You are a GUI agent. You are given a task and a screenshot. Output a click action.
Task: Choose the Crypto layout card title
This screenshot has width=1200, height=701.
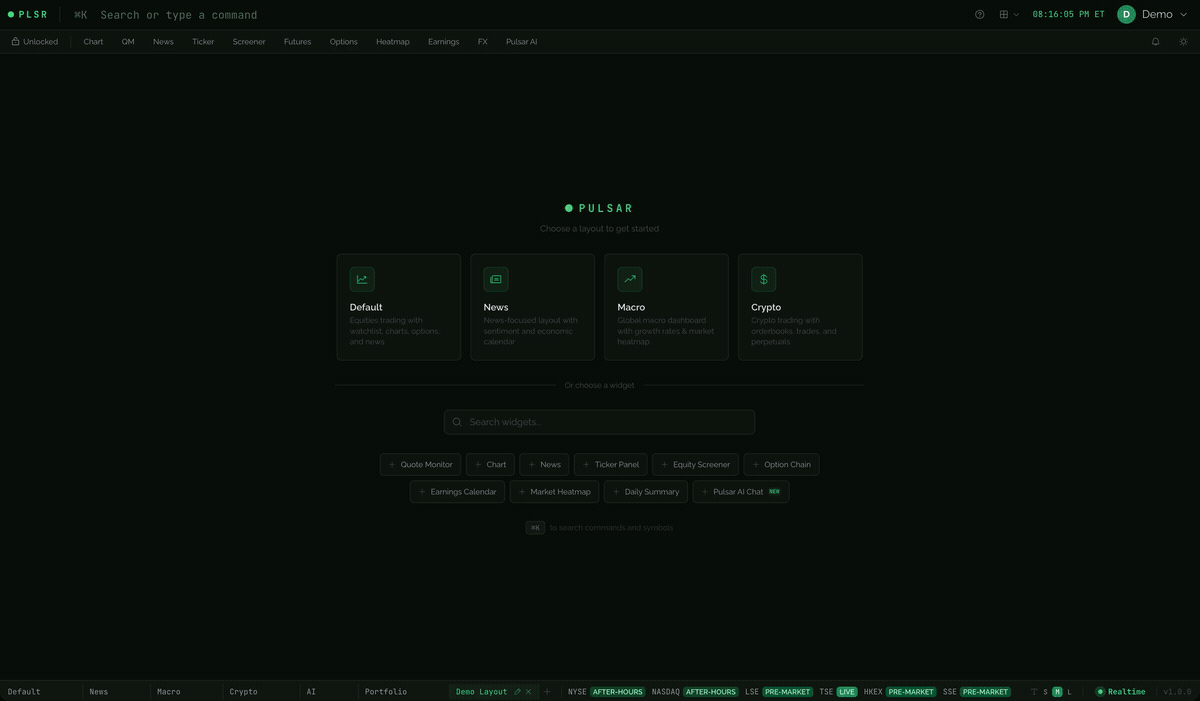point(766,307)
